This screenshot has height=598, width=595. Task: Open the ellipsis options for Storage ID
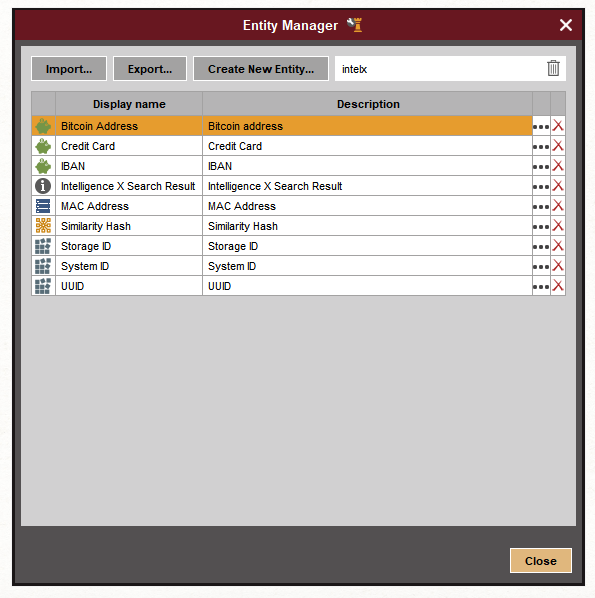pyautogui.click(x=541, y=246)
